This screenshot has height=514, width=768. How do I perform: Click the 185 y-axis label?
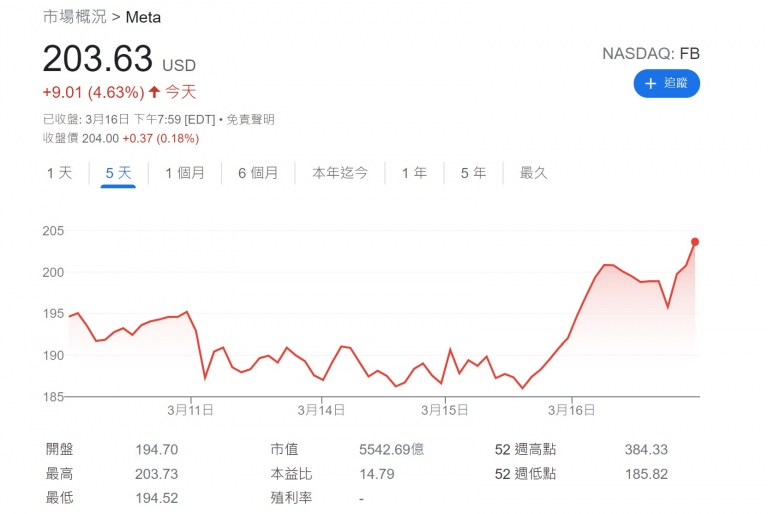coord(53,396)
